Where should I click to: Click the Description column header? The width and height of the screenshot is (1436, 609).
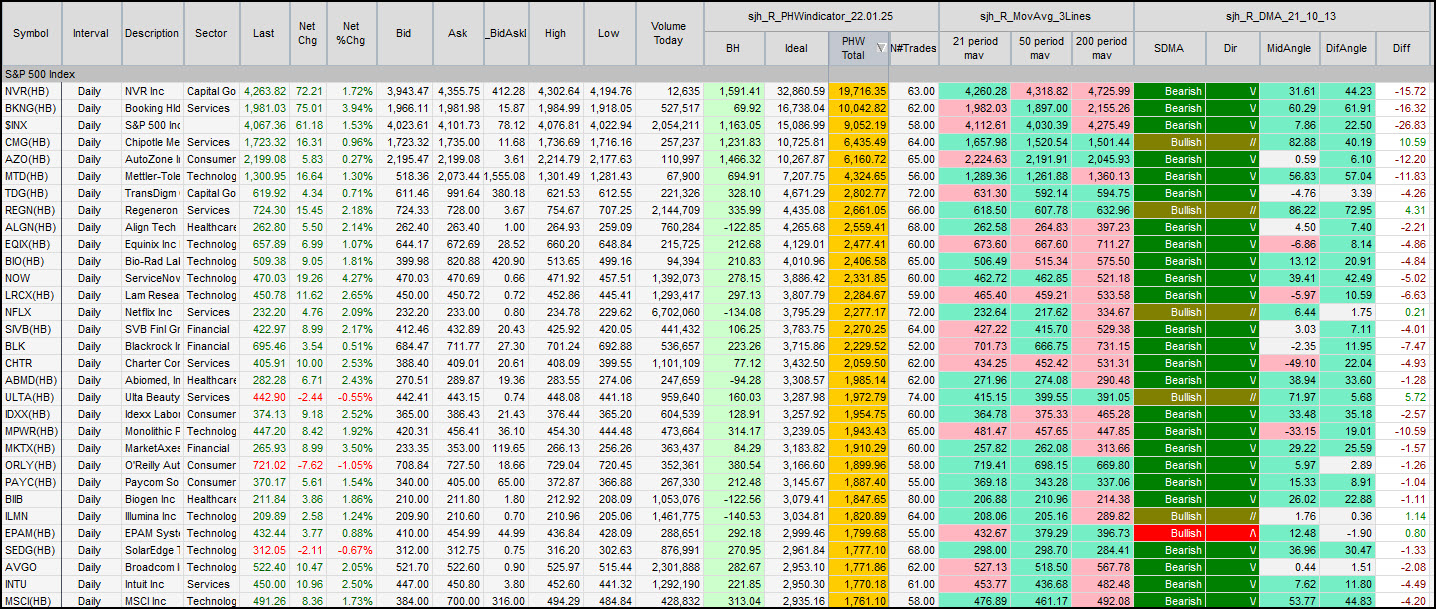tap(152, 33)
